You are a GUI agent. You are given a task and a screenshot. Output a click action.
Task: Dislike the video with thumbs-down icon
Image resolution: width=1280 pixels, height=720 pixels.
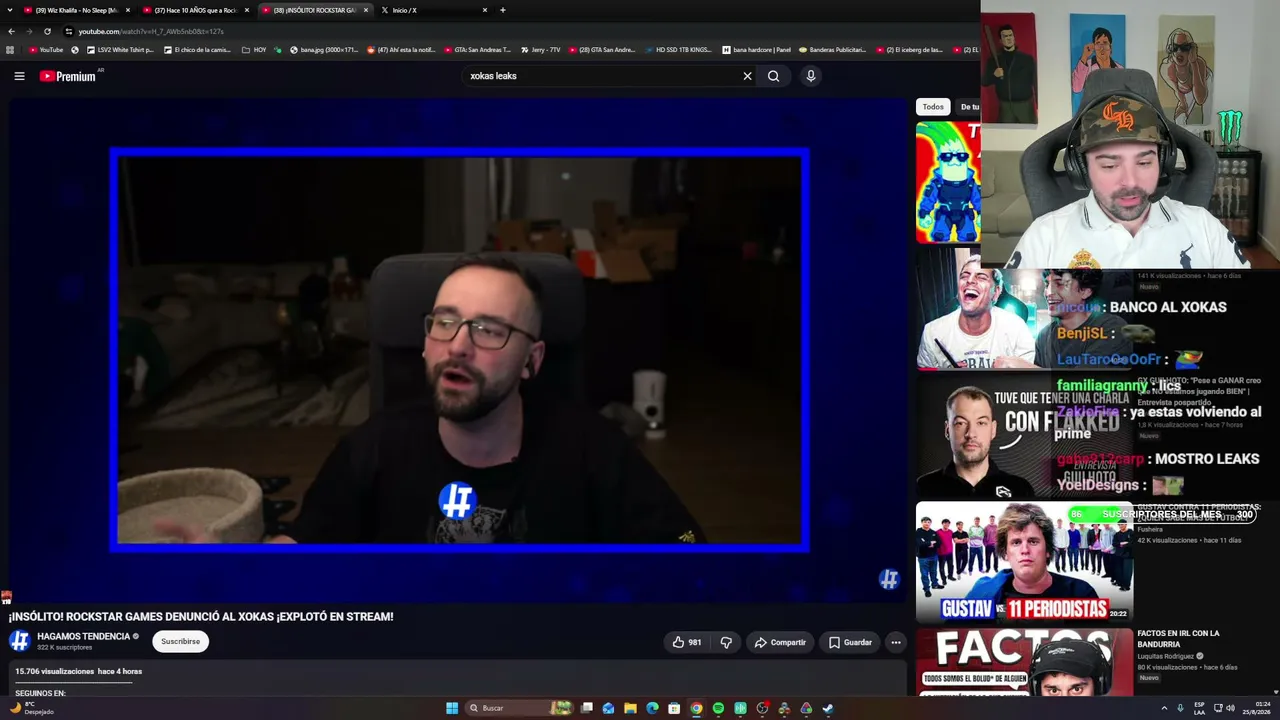[x=727, y=642]
